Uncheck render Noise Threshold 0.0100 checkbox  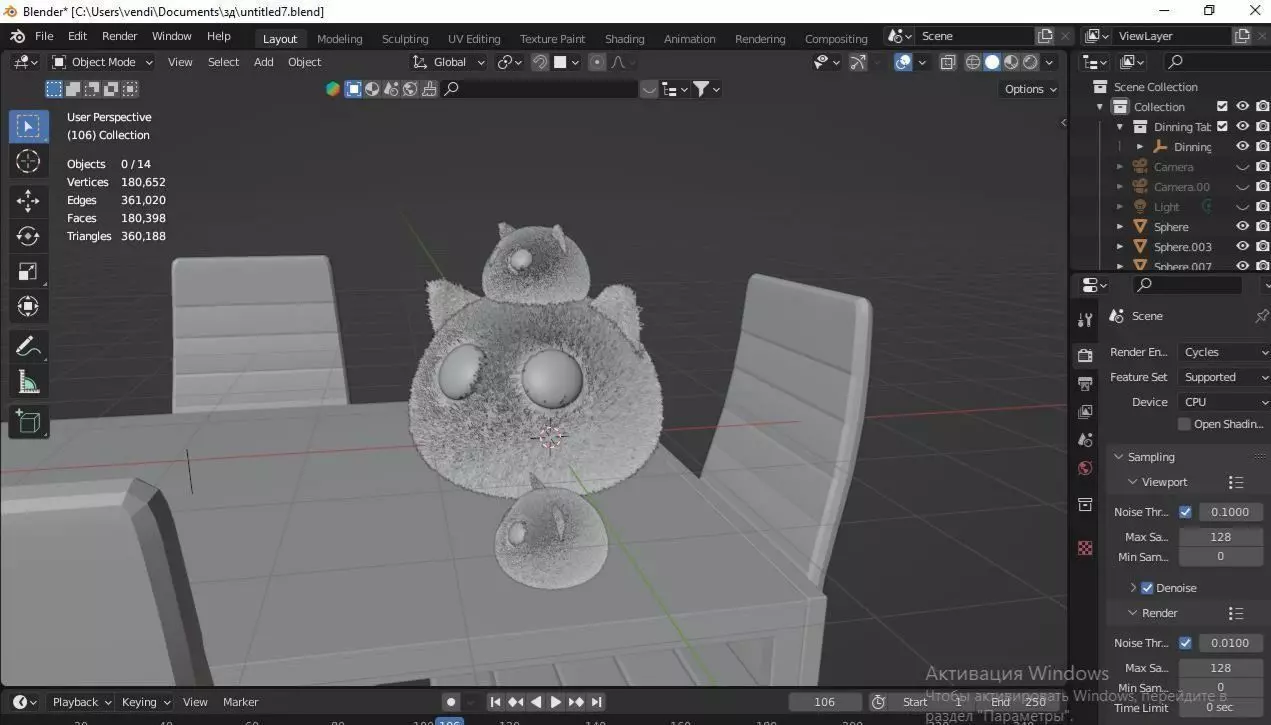(1185, 643)
